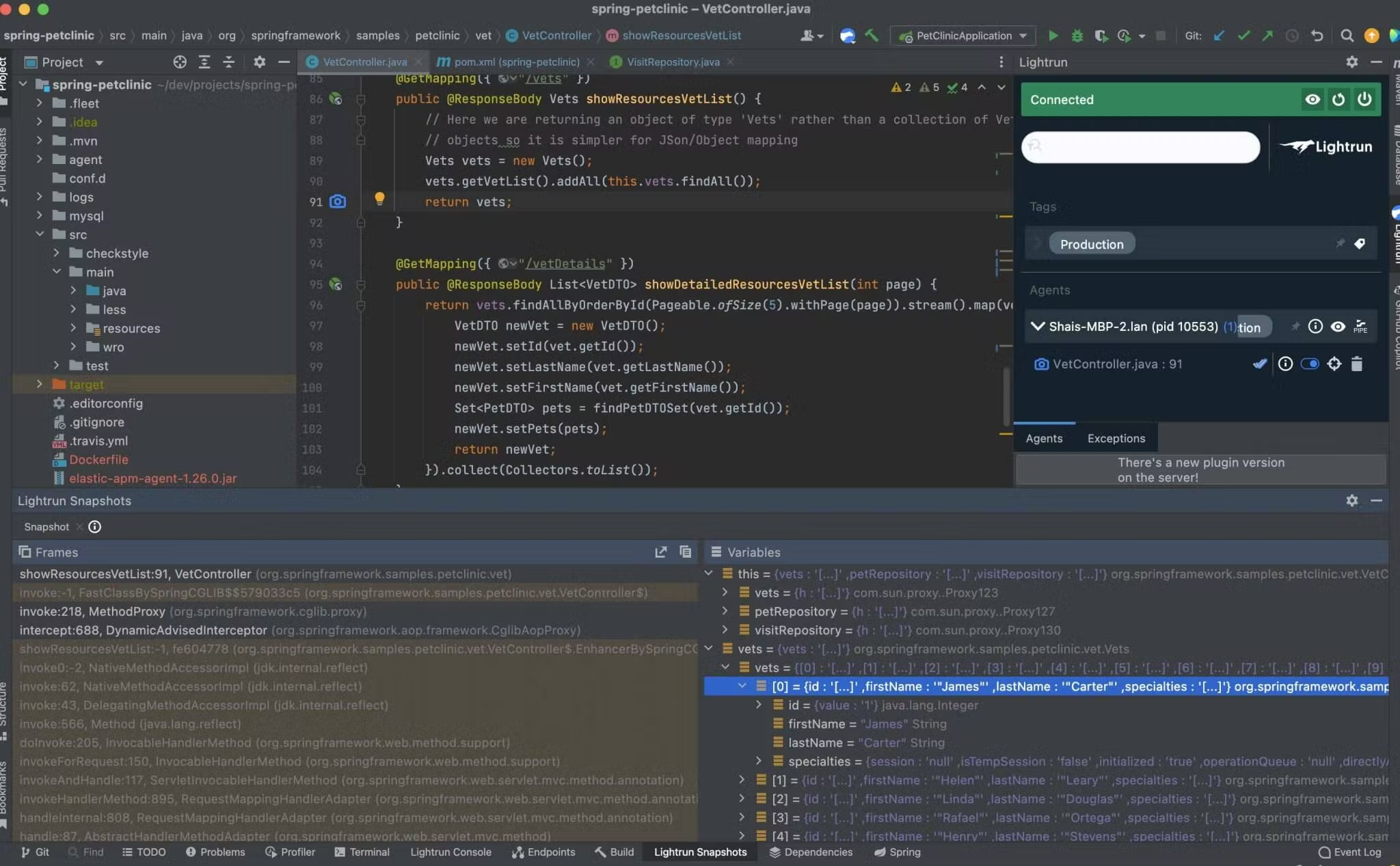Select the Lightrun Console tab at bottom
Image resolution: width=1400 pixels, height=866 pixels.
click(x=451, y=852)
